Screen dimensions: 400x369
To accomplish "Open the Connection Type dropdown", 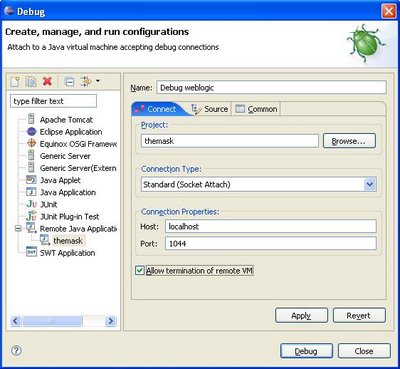I will [x=370, y=184].
